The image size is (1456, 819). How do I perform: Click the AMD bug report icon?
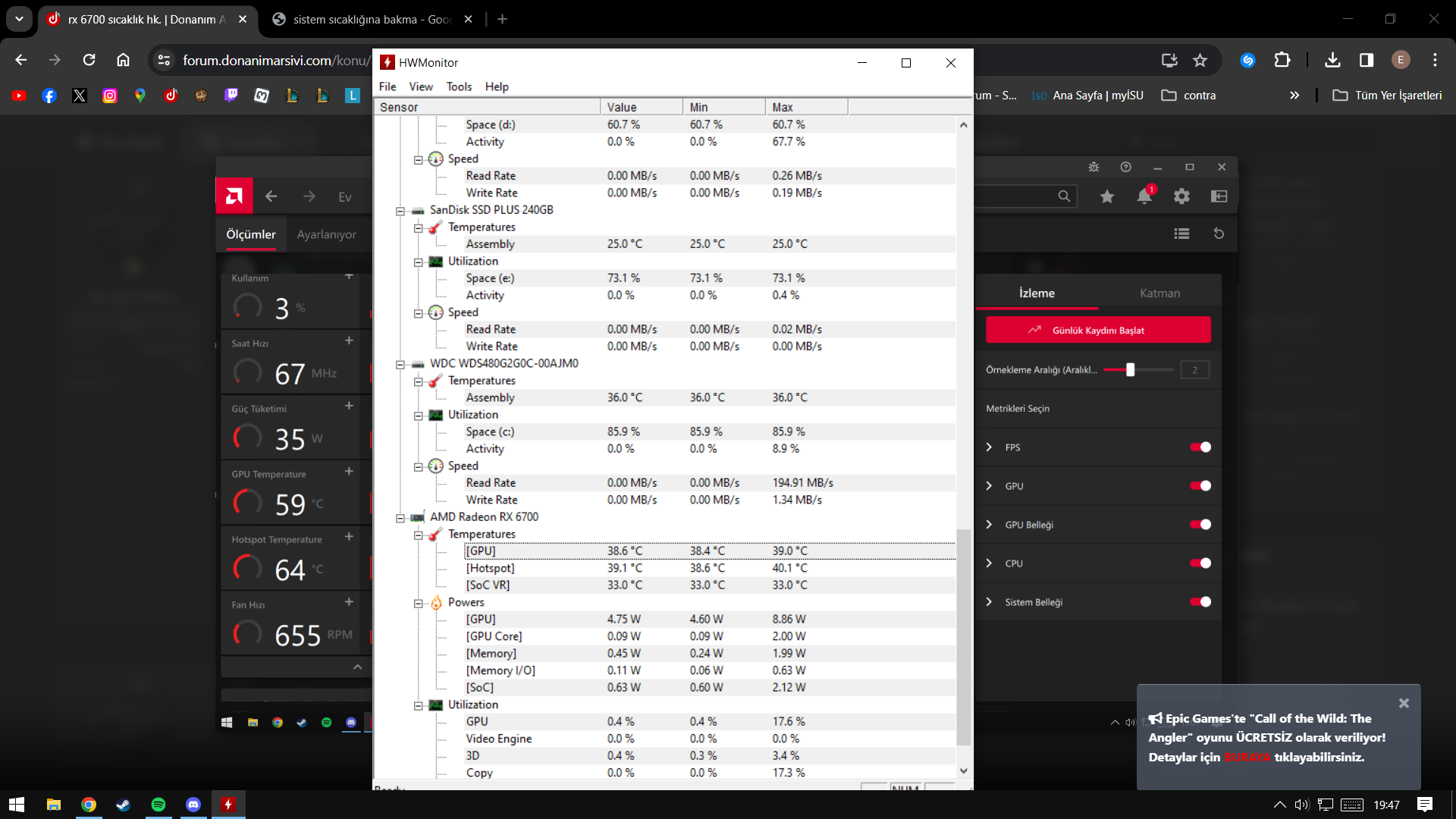pos(1094,167)
